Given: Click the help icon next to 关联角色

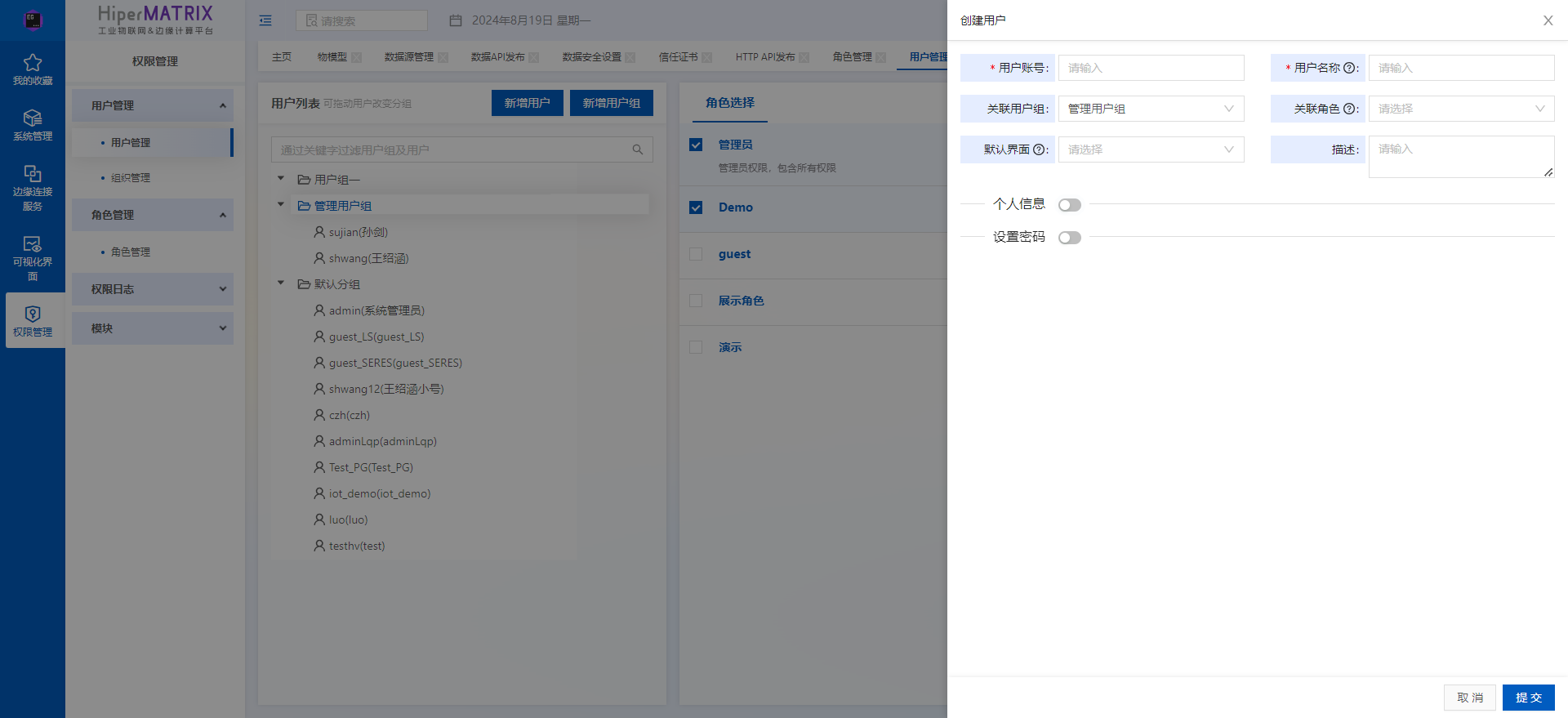Looking at the screenshot, I should coord(1349,109).
